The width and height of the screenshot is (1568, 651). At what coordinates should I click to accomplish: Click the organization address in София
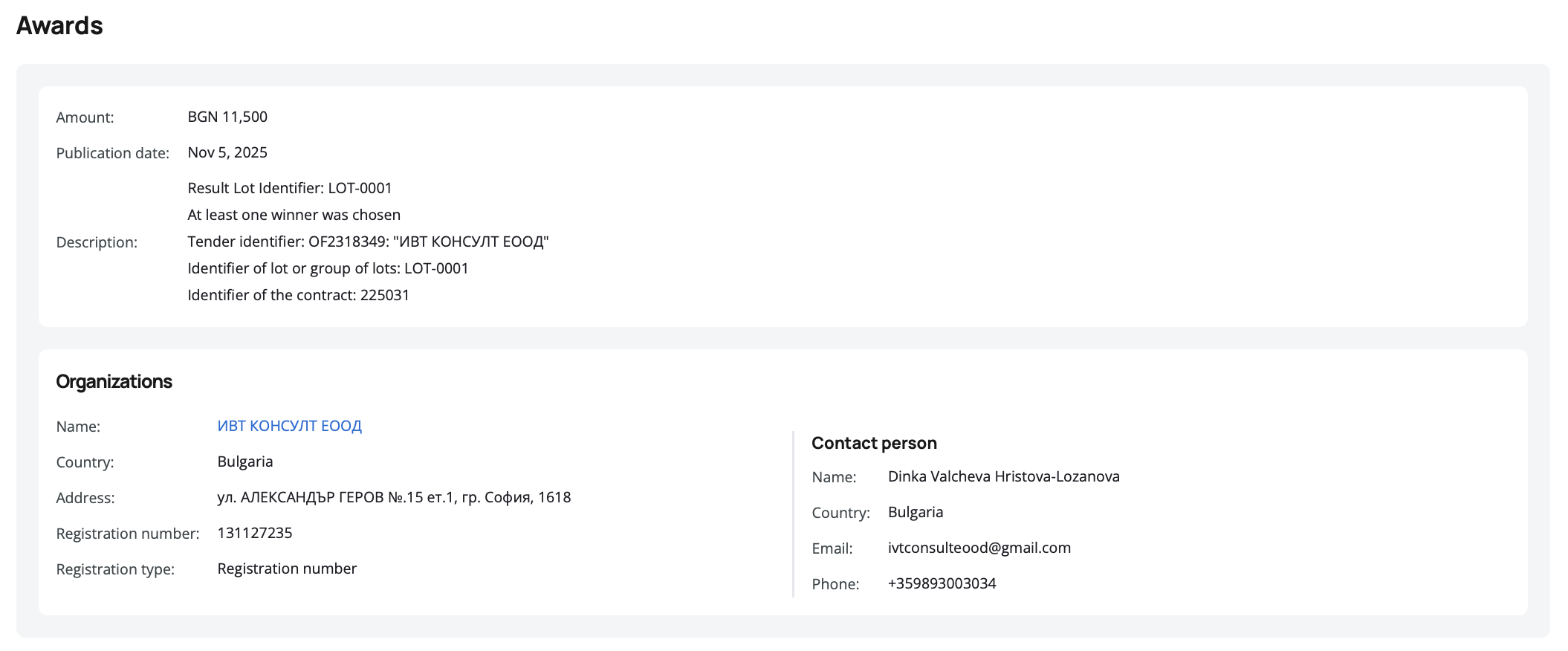(394, 497)
